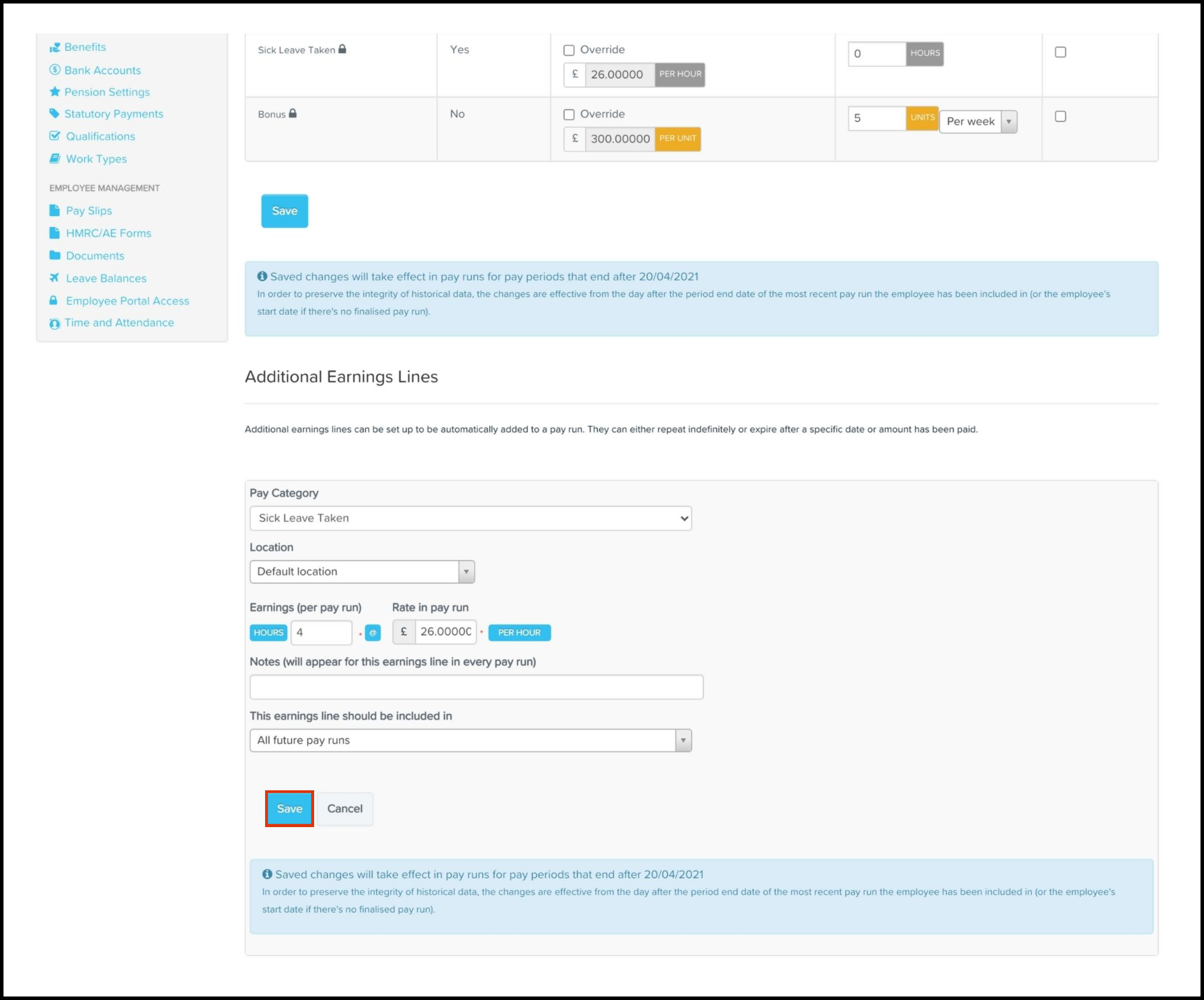1204x1000 pixels.
Task: Click the Statutory Payments tag icon
Action: 55,113
